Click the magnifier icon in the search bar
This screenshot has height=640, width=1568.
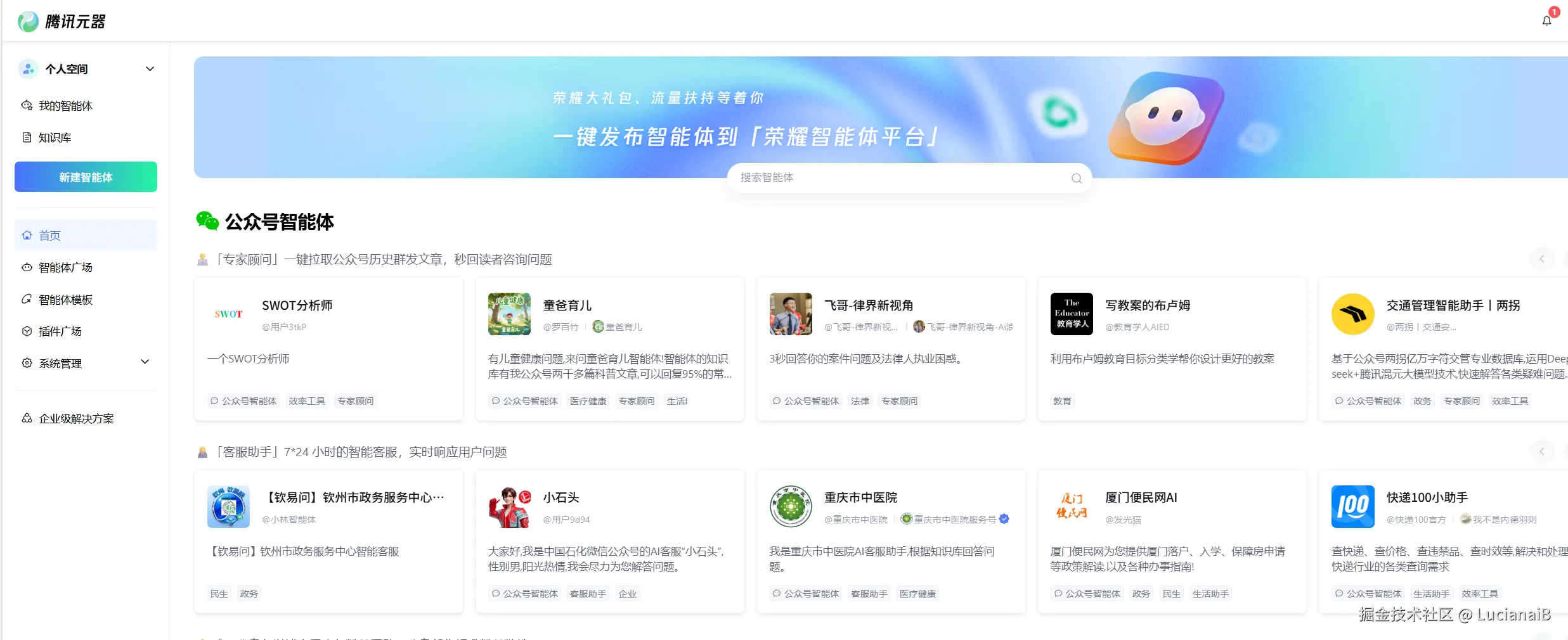(x=1075, y=178)
